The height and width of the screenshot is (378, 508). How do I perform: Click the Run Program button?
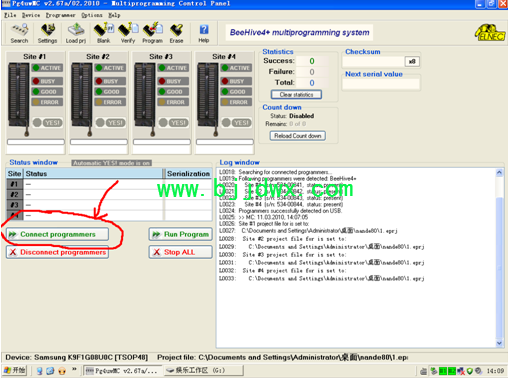(x=180, y=234)
